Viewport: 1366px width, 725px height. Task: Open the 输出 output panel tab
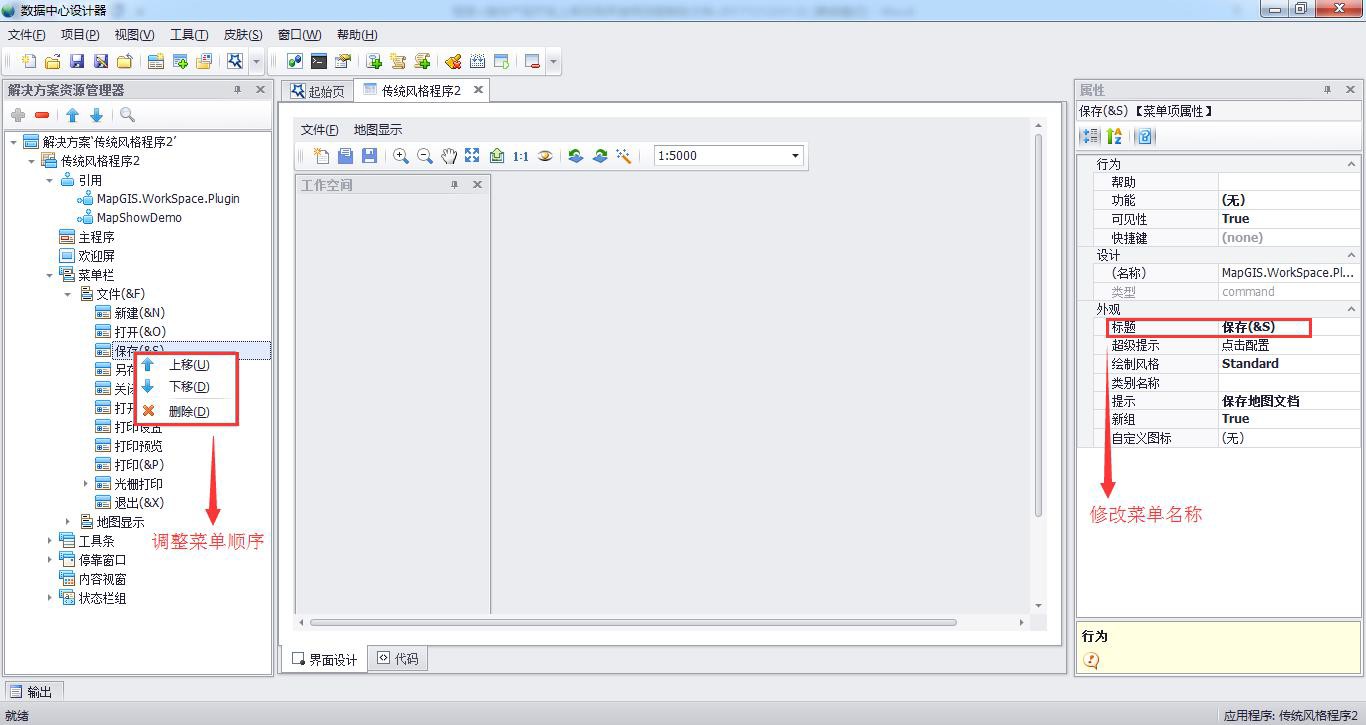(x=33, y=691)
